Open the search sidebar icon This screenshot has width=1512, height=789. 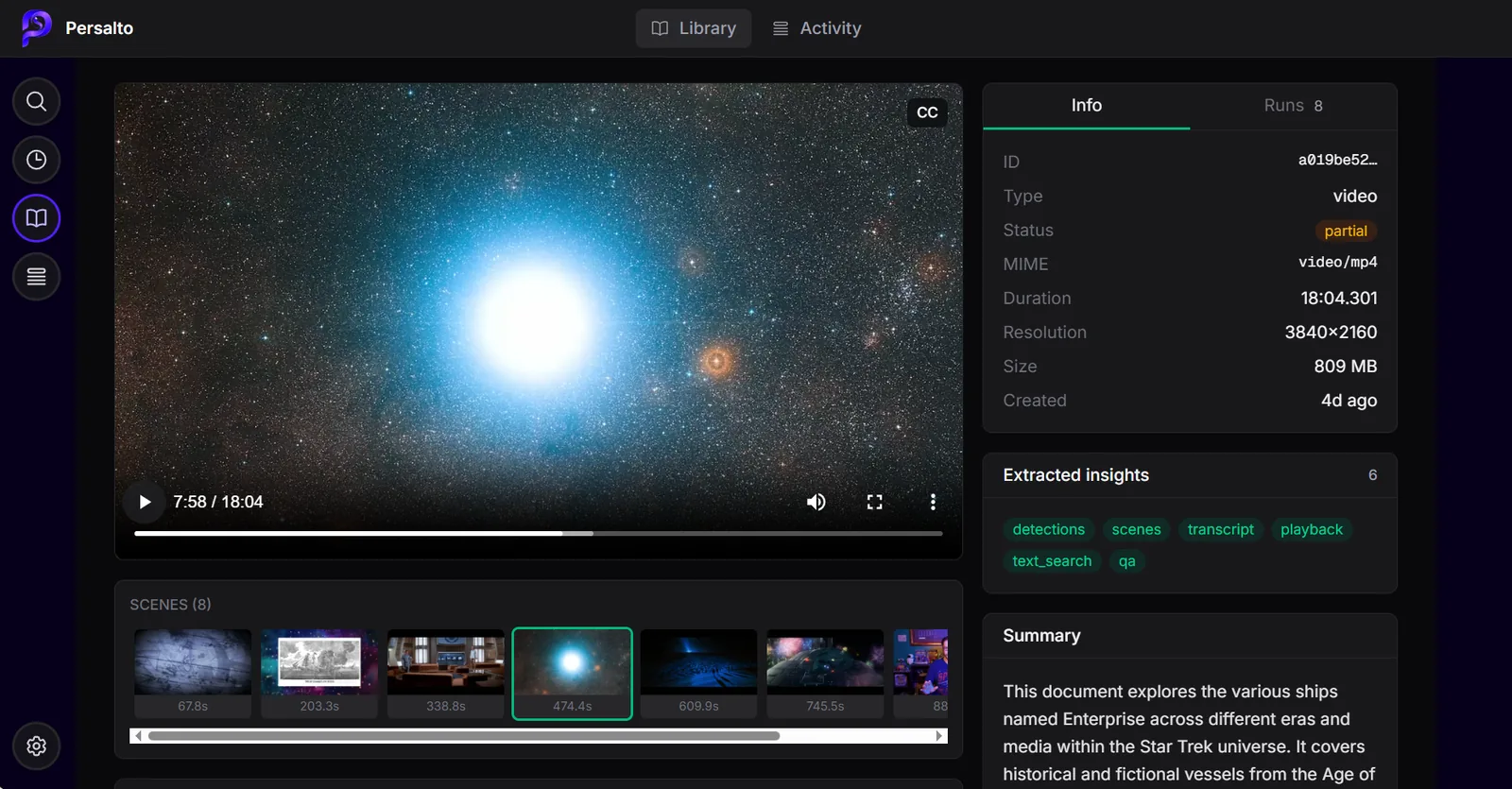[x=36, y=101]
